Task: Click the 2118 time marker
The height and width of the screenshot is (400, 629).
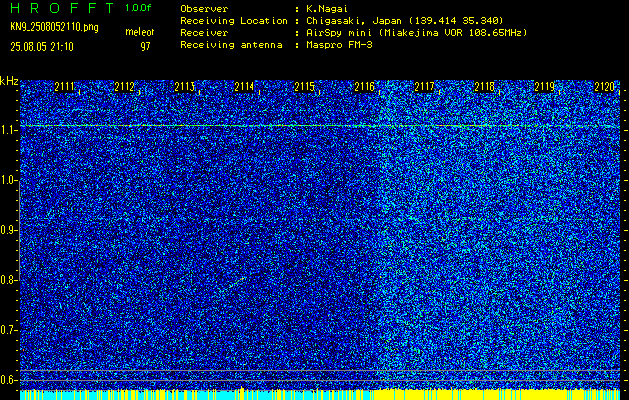Action: pos(485,87)
